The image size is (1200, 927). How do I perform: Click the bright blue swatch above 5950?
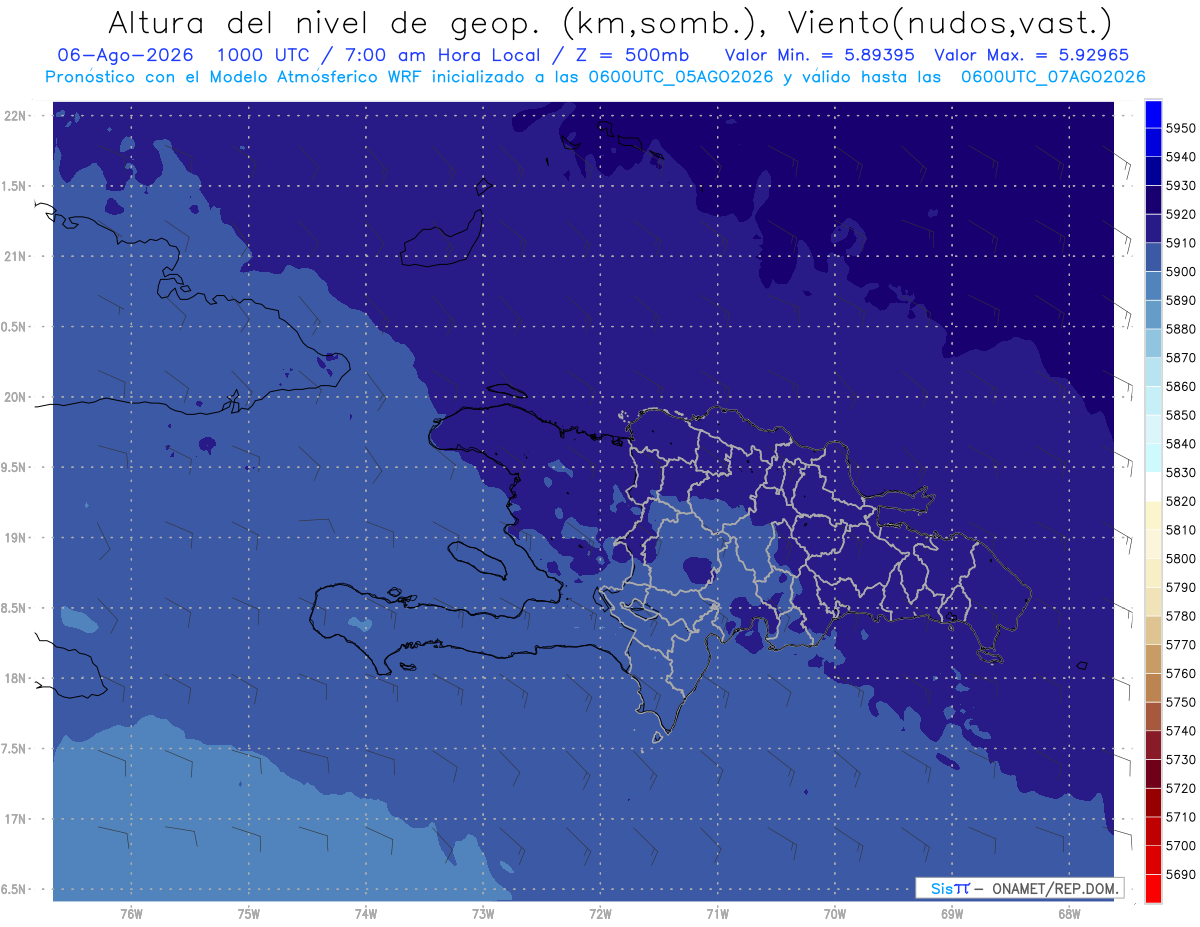pos(1153,114)
